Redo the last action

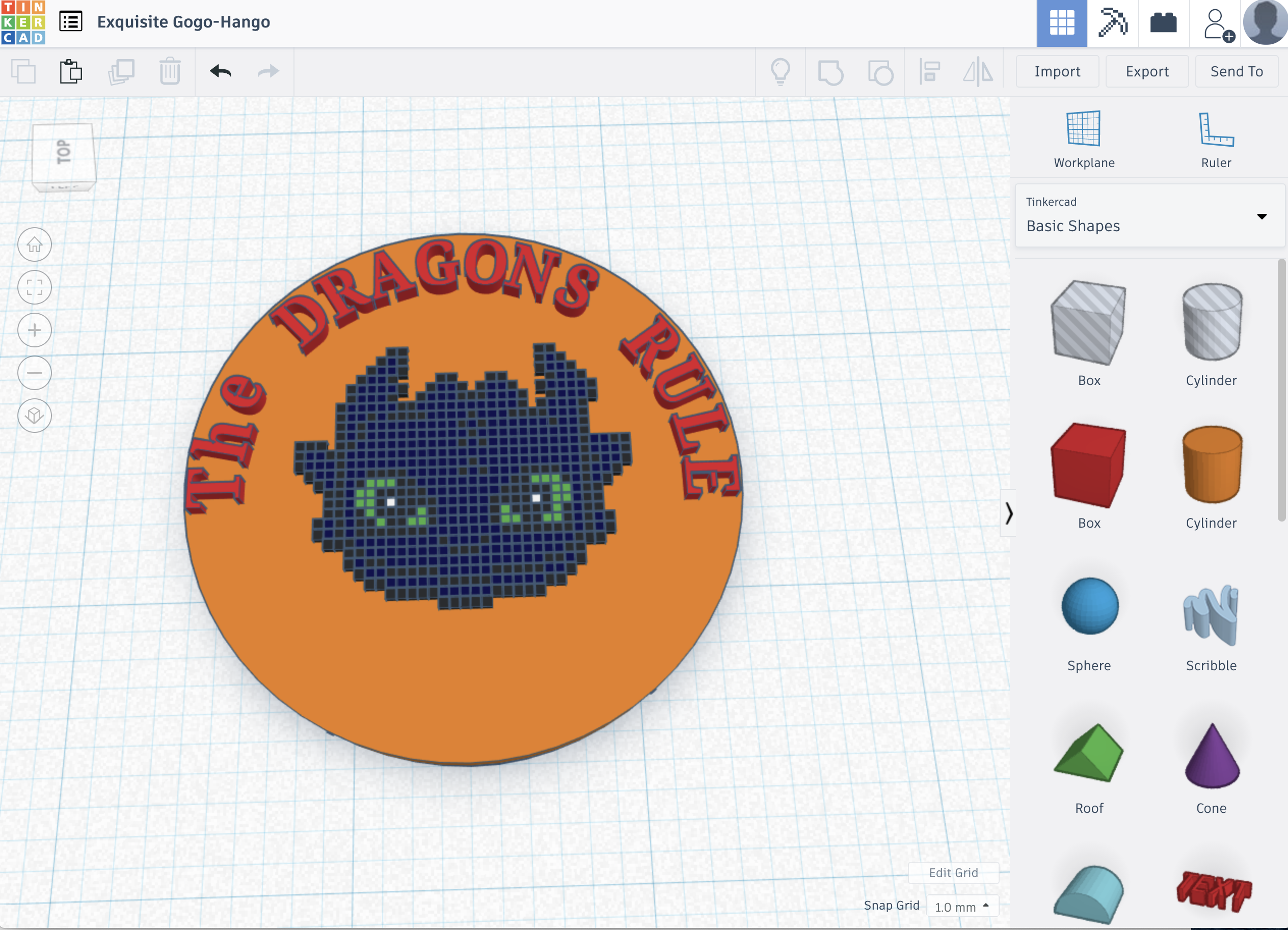(x=268, y=71)
